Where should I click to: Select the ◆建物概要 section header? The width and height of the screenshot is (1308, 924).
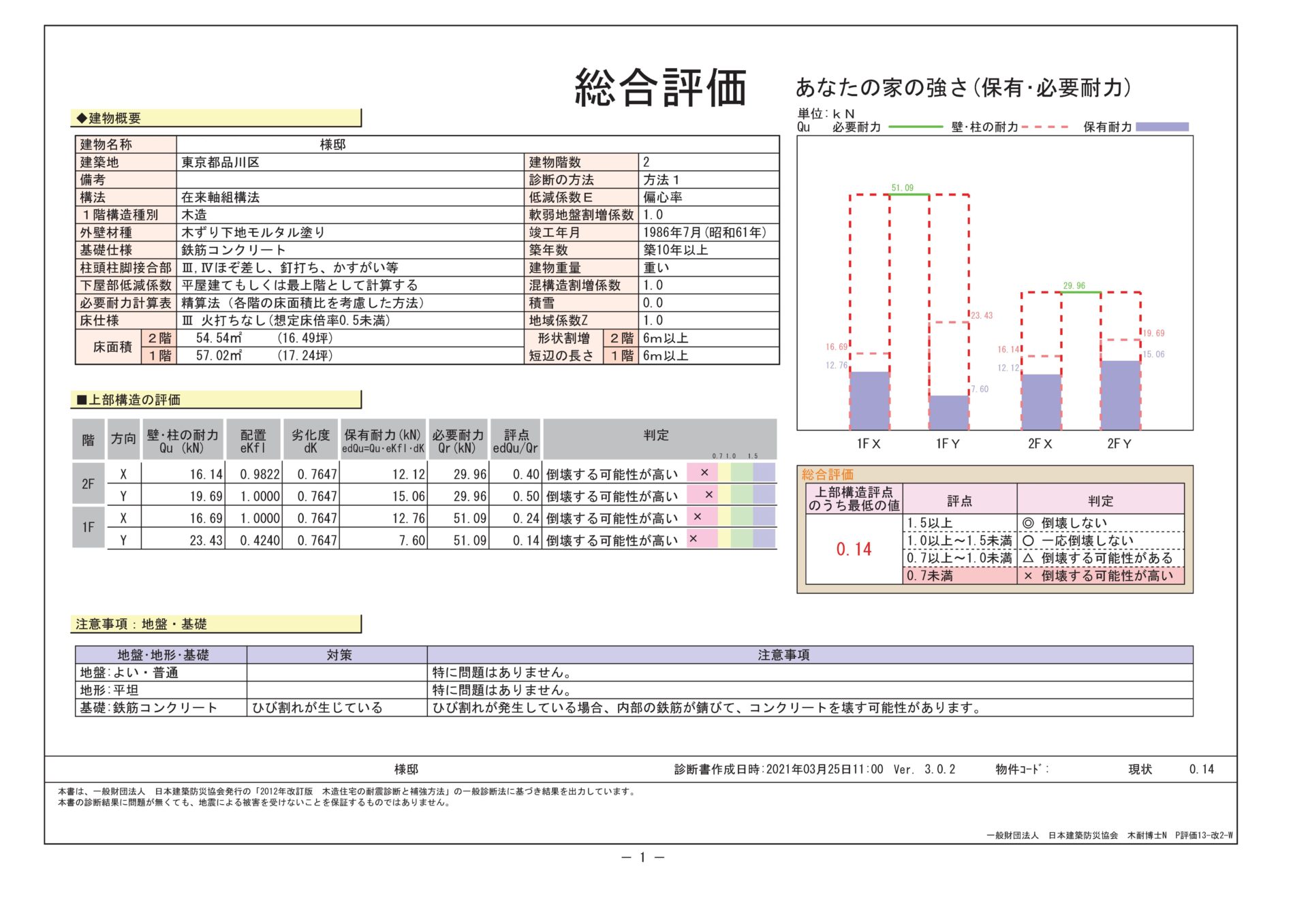coord(215,118)
